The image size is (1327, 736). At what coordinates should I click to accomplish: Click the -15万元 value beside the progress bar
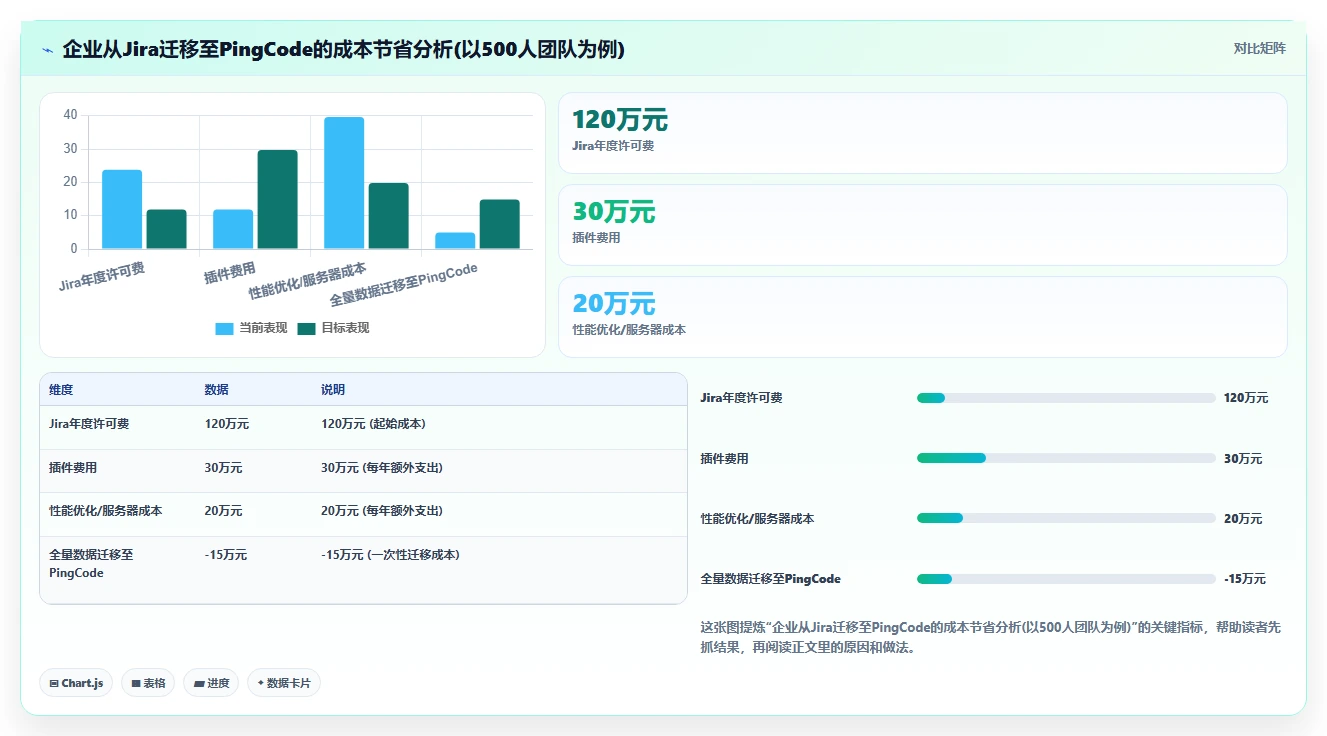tap(1245, 579)
